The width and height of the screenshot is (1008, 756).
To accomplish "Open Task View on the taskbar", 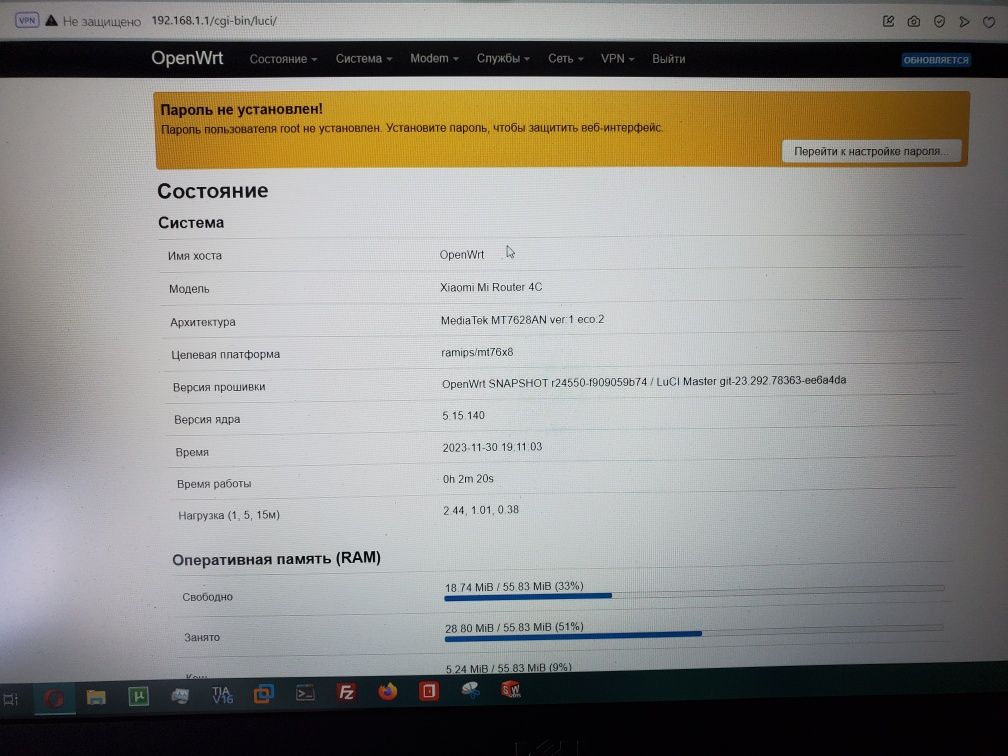I will (x=10, y=699).
